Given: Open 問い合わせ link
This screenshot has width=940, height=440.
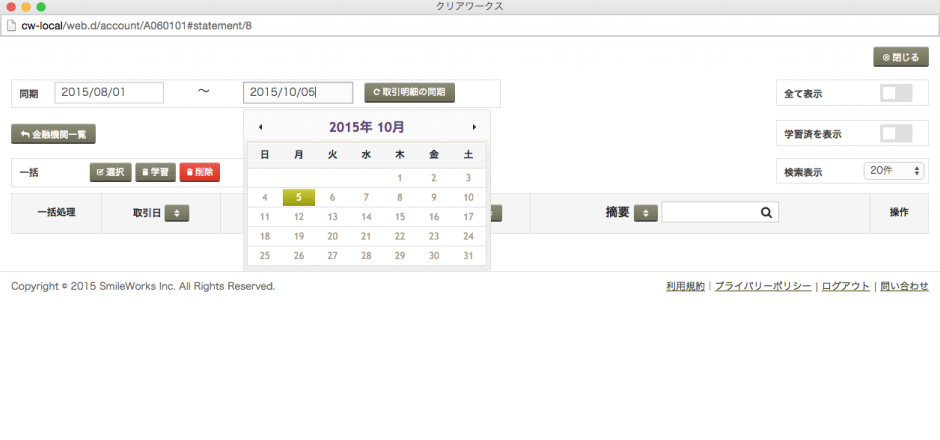Looking at the screenshot, I should [905, 287].
